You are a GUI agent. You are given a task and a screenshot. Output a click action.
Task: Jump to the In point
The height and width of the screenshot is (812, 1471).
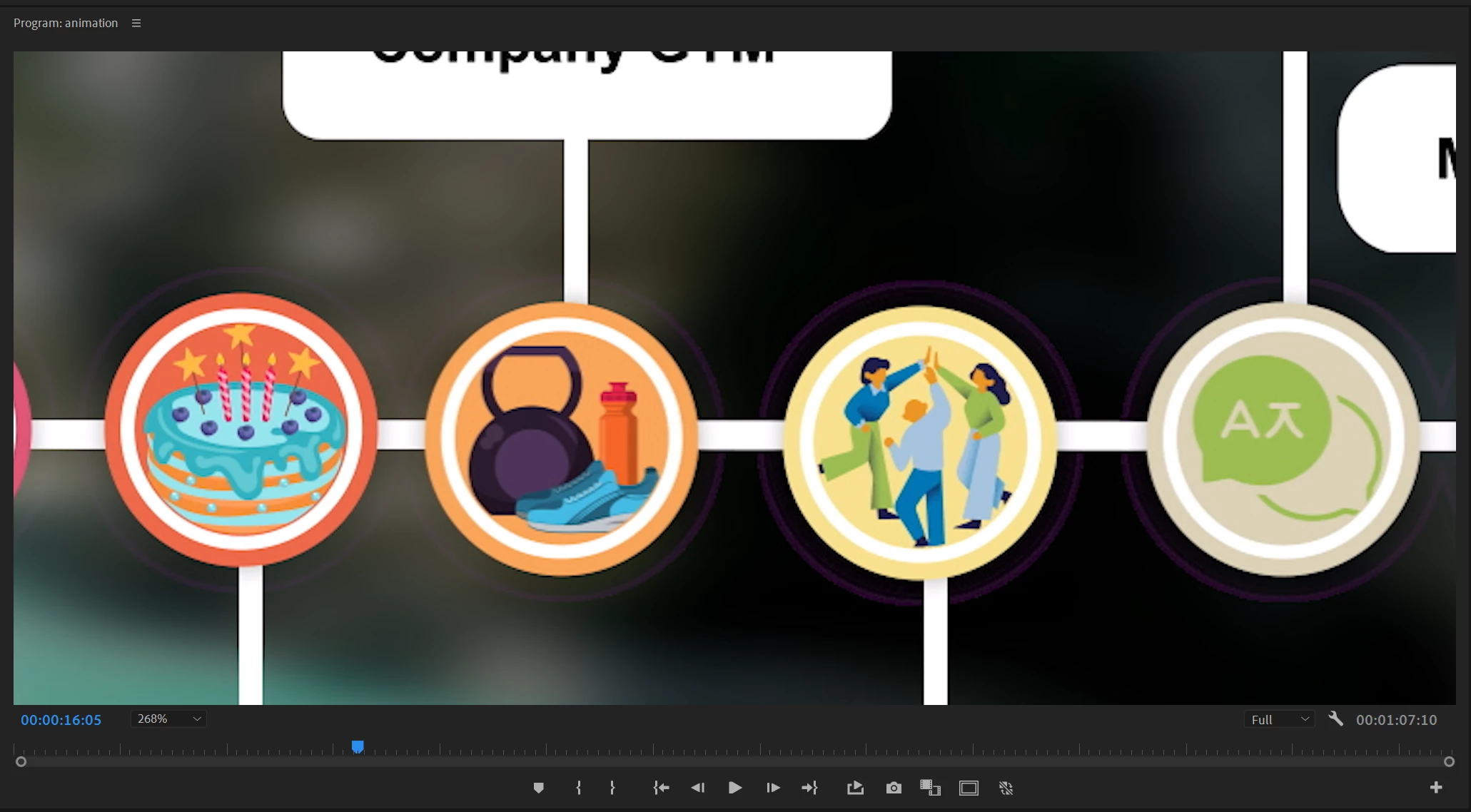click(x=661, y=788)
